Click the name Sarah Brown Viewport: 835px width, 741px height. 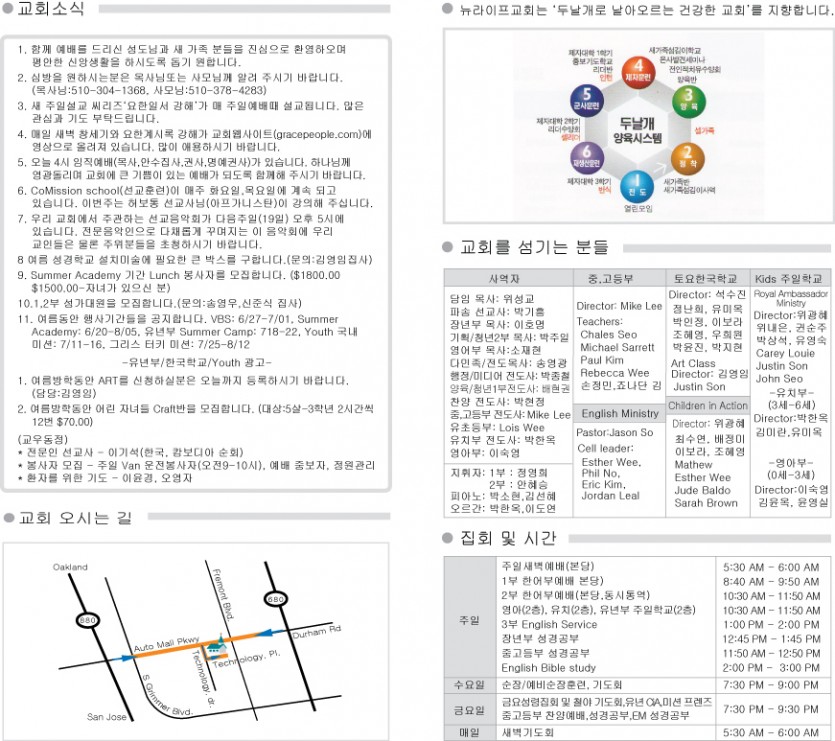[x=706, y=503]
